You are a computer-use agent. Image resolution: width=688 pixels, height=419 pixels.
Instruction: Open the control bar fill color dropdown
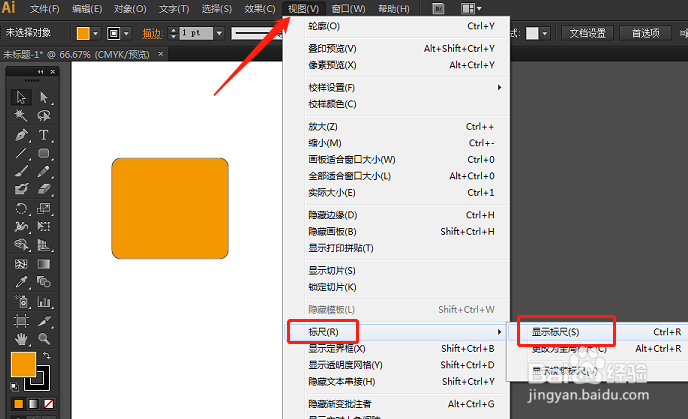(95, 33)
